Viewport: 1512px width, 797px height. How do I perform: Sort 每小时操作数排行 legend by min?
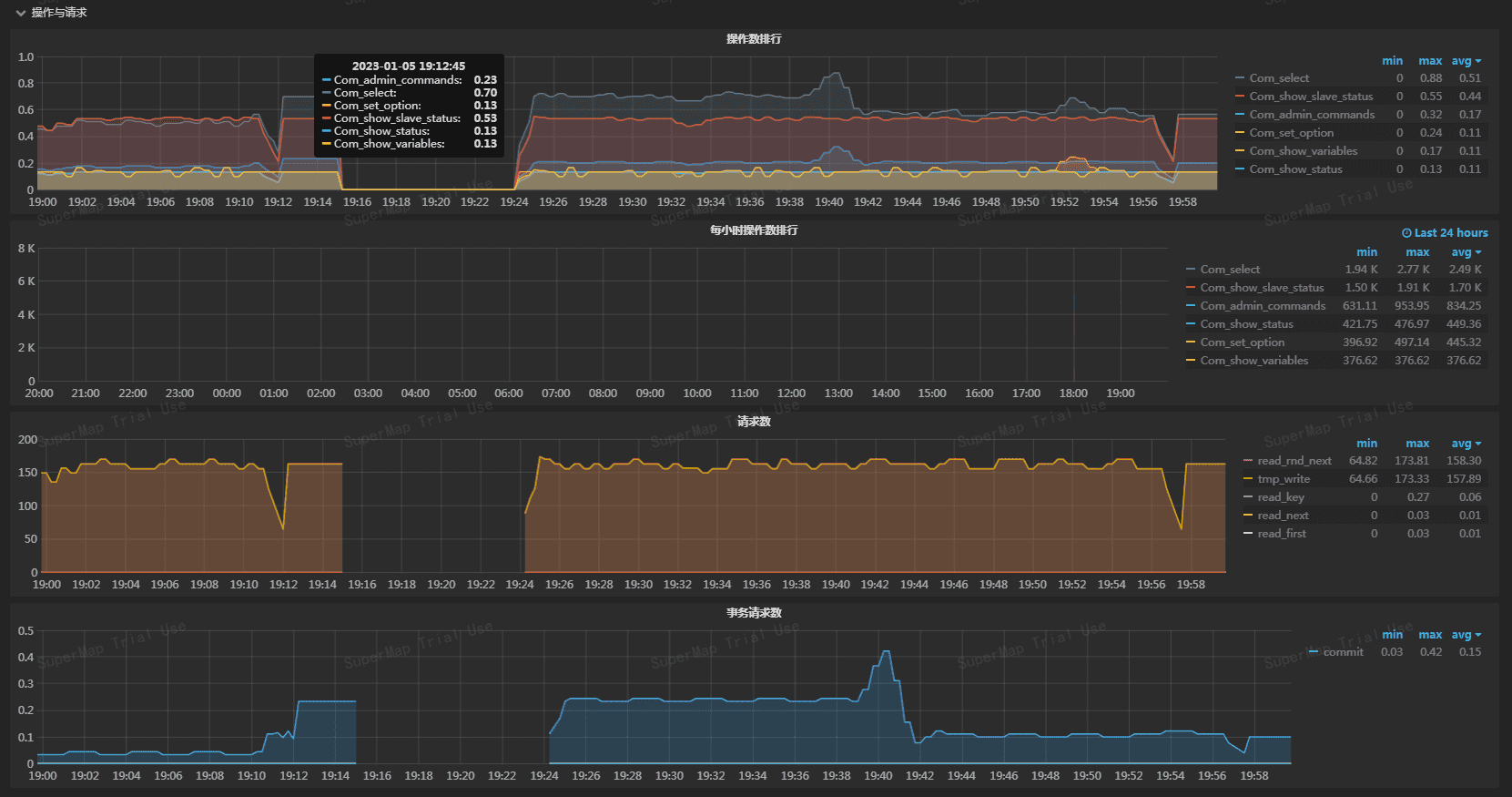[1367, 252]
